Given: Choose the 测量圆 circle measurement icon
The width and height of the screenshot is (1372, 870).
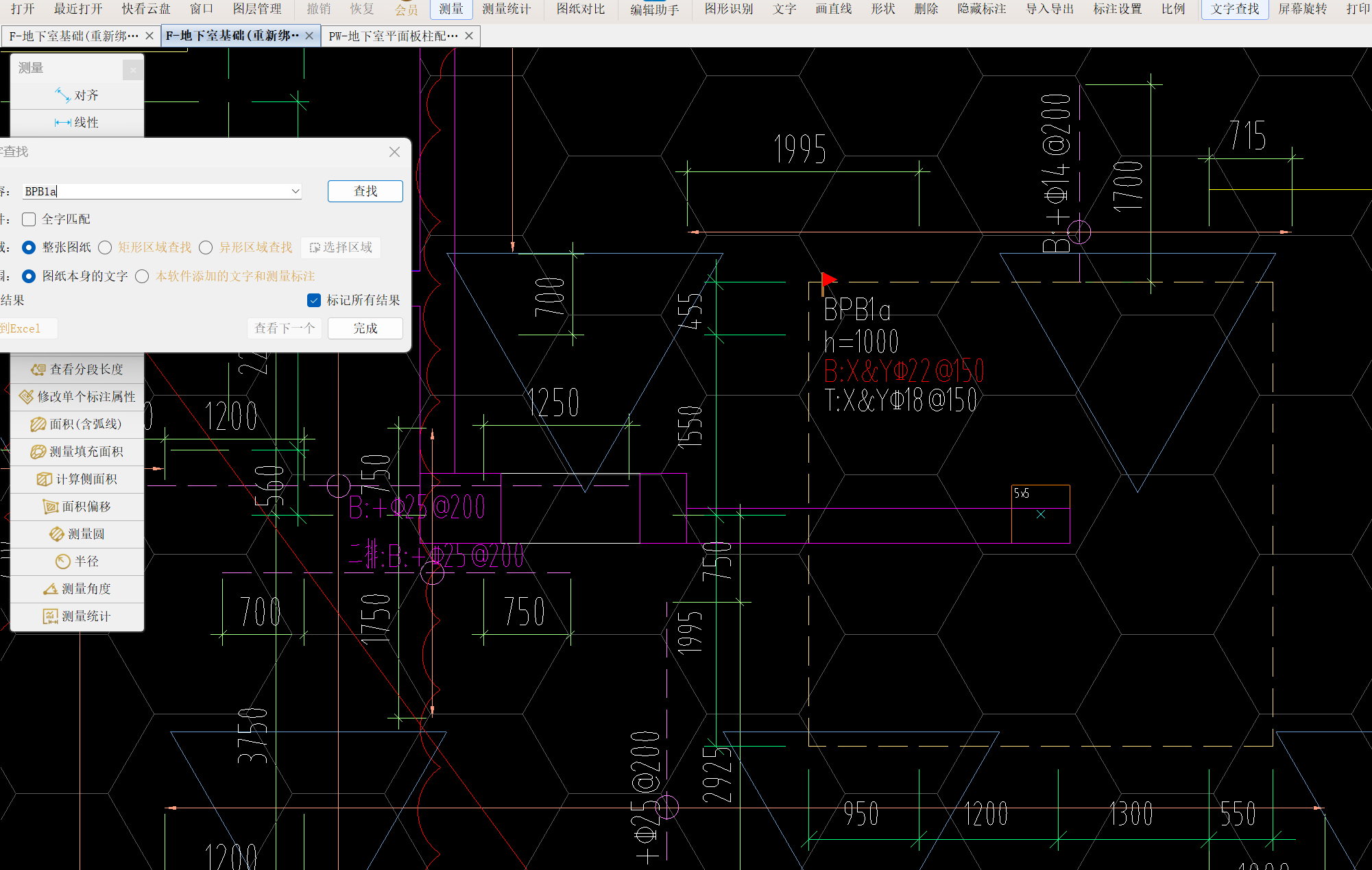Looking at the screenshot, I should (x=56, y=534).
